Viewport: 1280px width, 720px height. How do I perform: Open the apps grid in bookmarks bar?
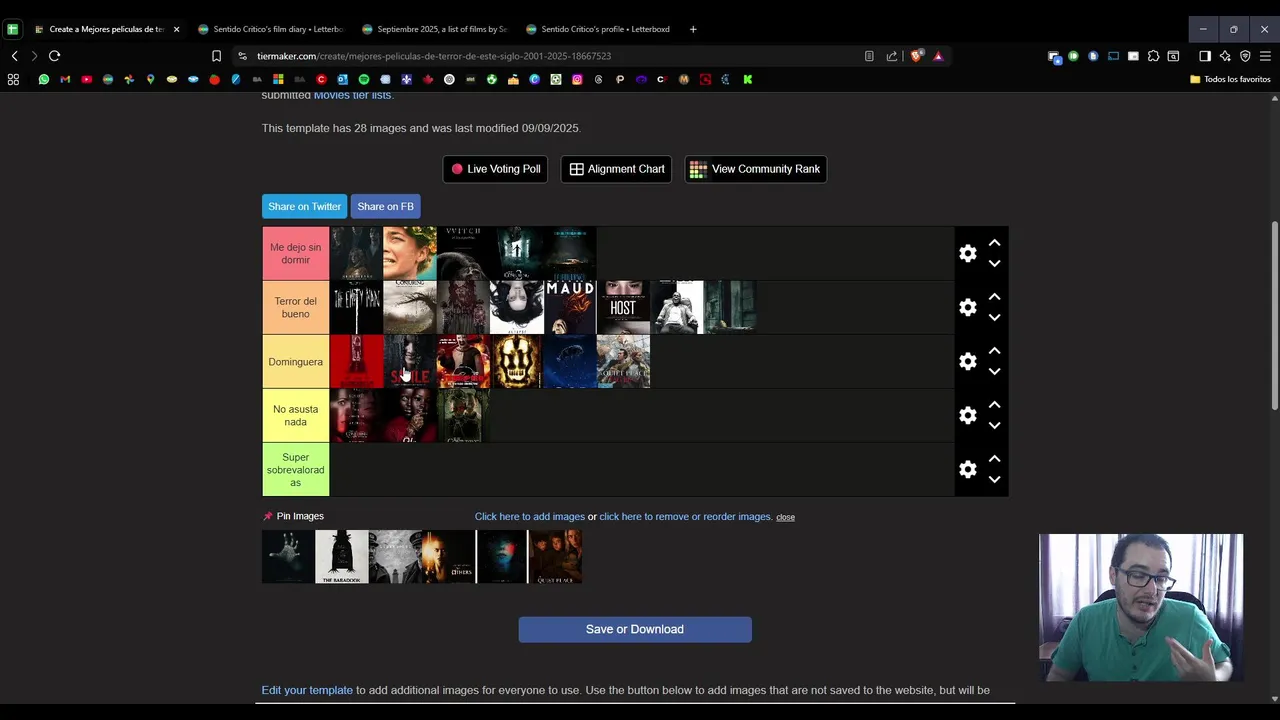point(13,79)
